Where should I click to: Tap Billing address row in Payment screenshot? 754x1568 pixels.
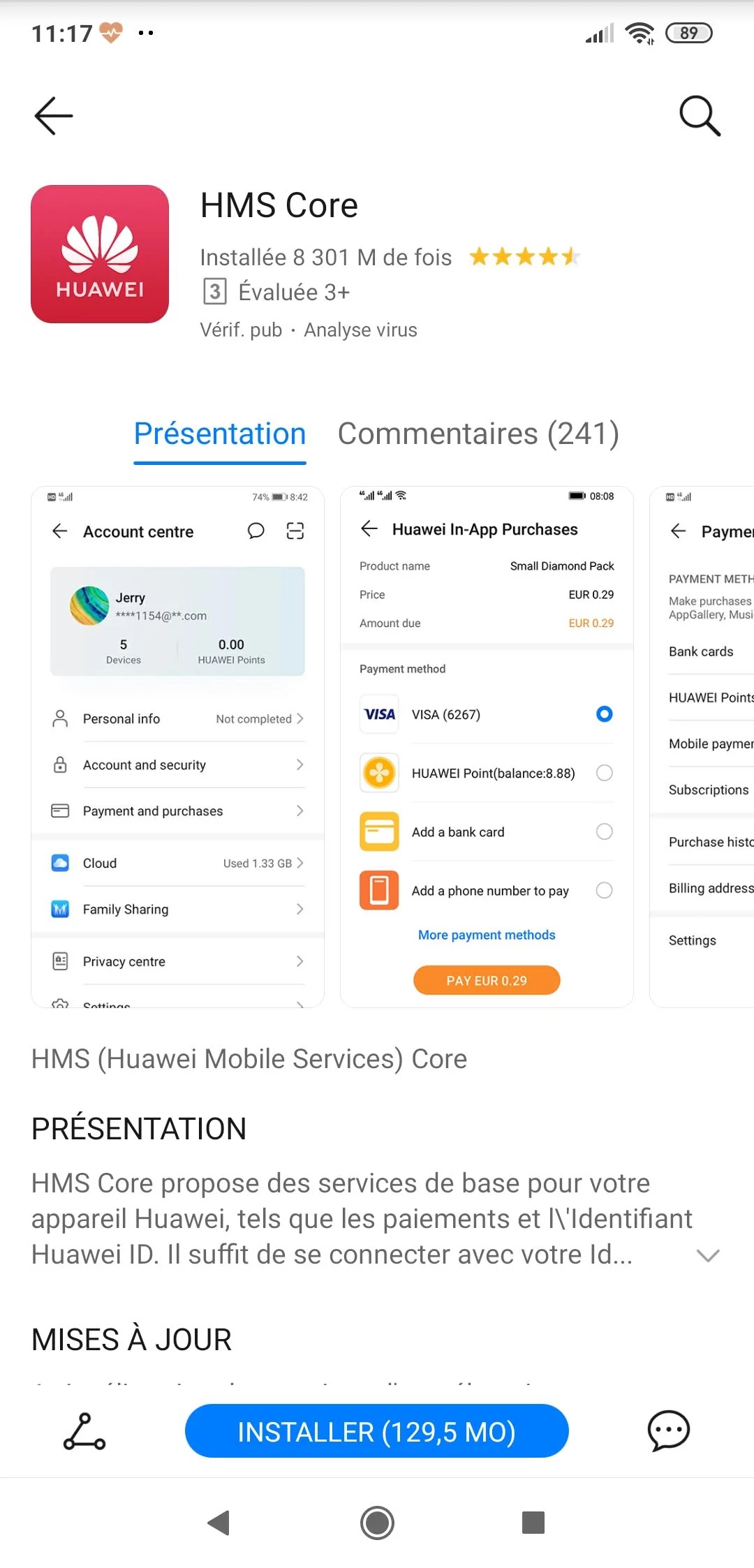point(711,888)
